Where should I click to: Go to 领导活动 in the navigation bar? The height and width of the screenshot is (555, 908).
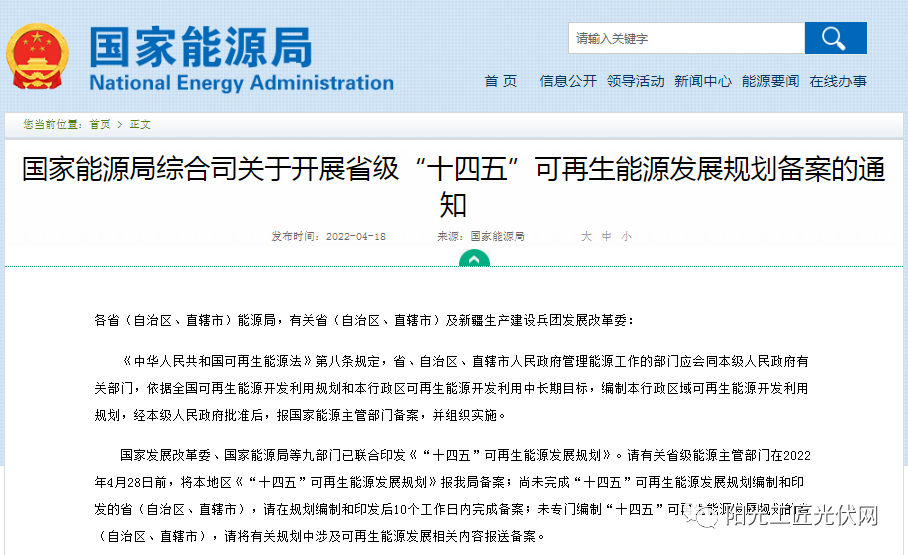(x=635, y=81)
